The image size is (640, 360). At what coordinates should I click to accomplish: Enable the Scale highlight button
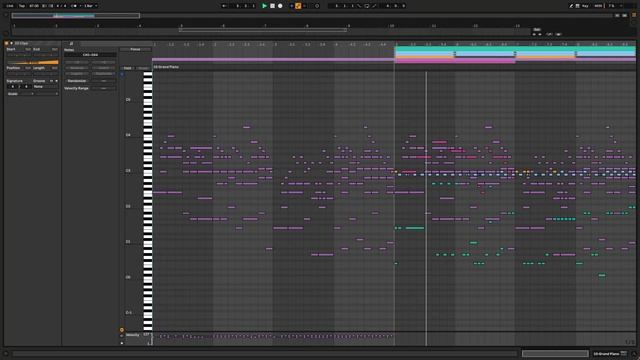tap(143, 68)
